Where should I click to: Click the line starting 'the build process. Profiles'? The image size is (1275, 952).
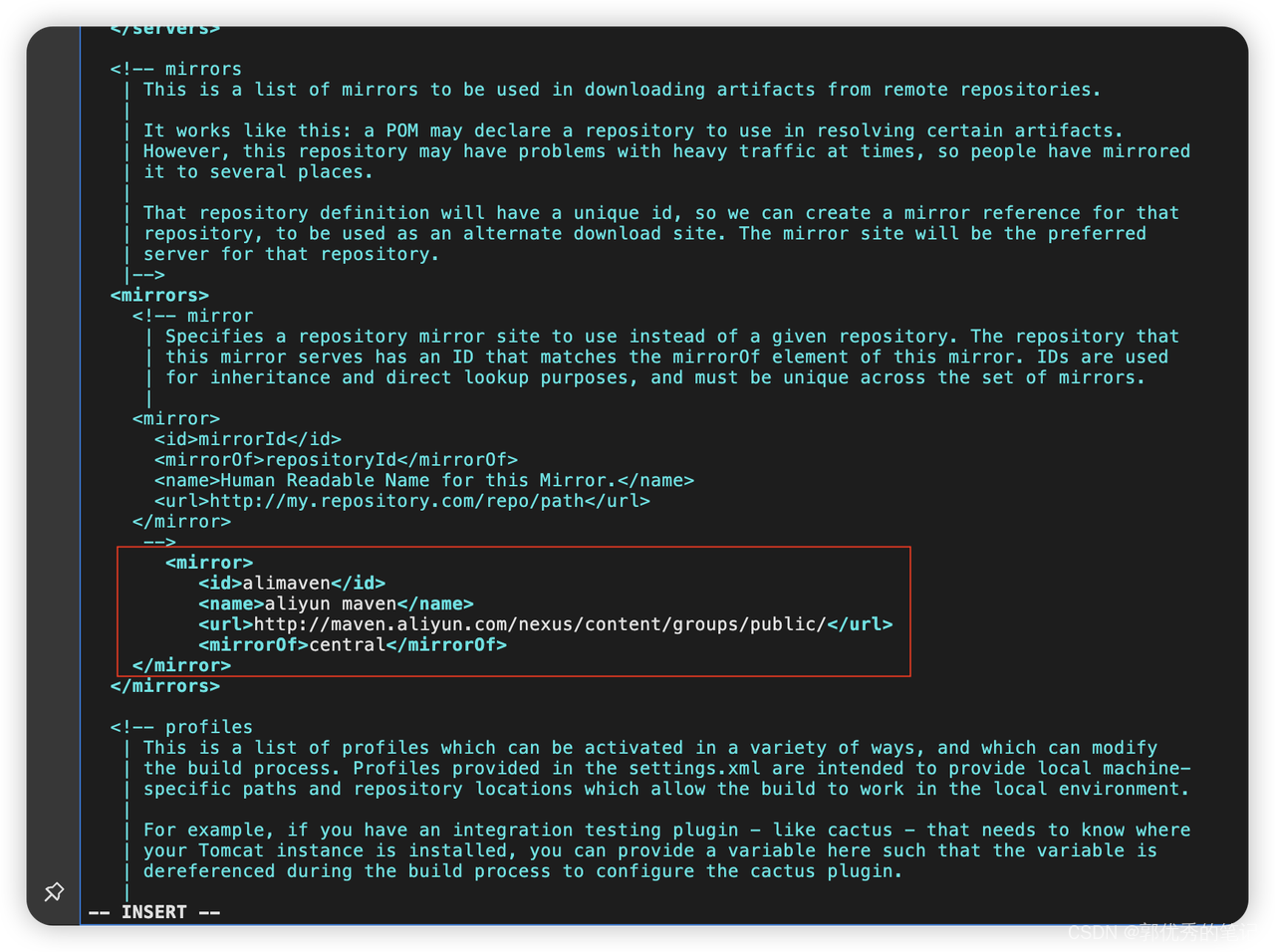click(666, 769)
